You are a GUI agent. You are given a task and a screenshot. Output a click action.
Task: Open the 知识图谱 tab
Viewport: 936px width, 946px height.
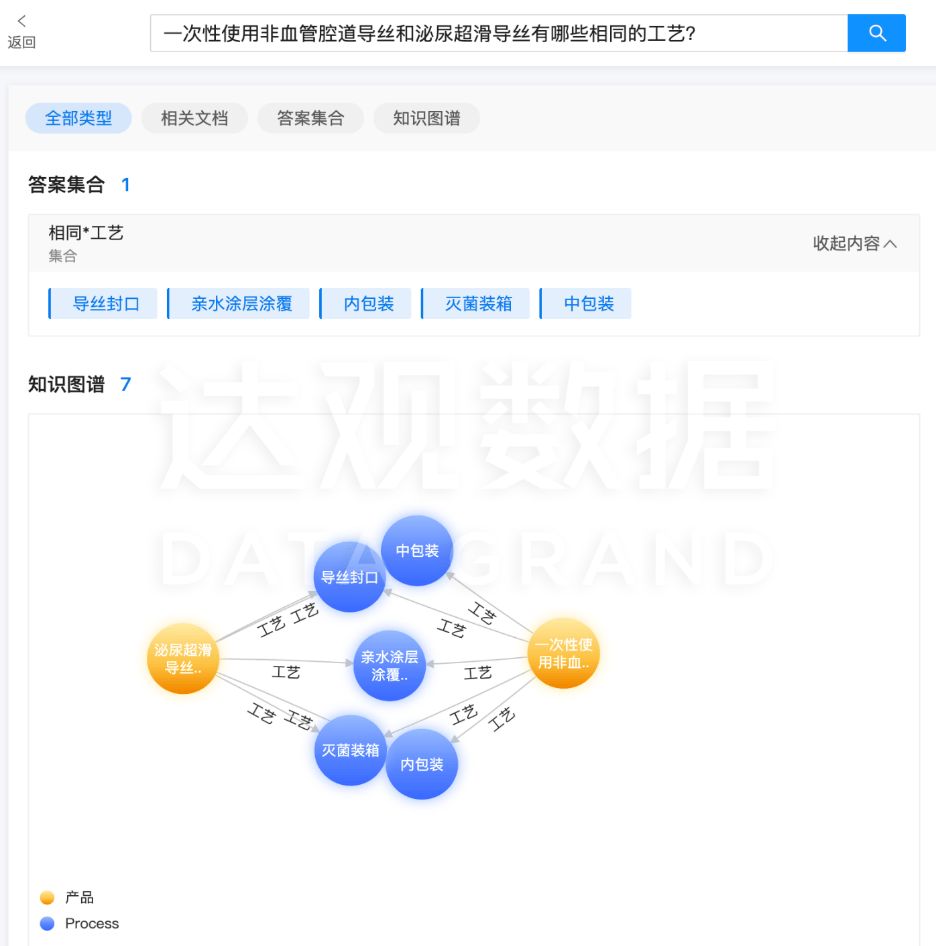point(426,118)
